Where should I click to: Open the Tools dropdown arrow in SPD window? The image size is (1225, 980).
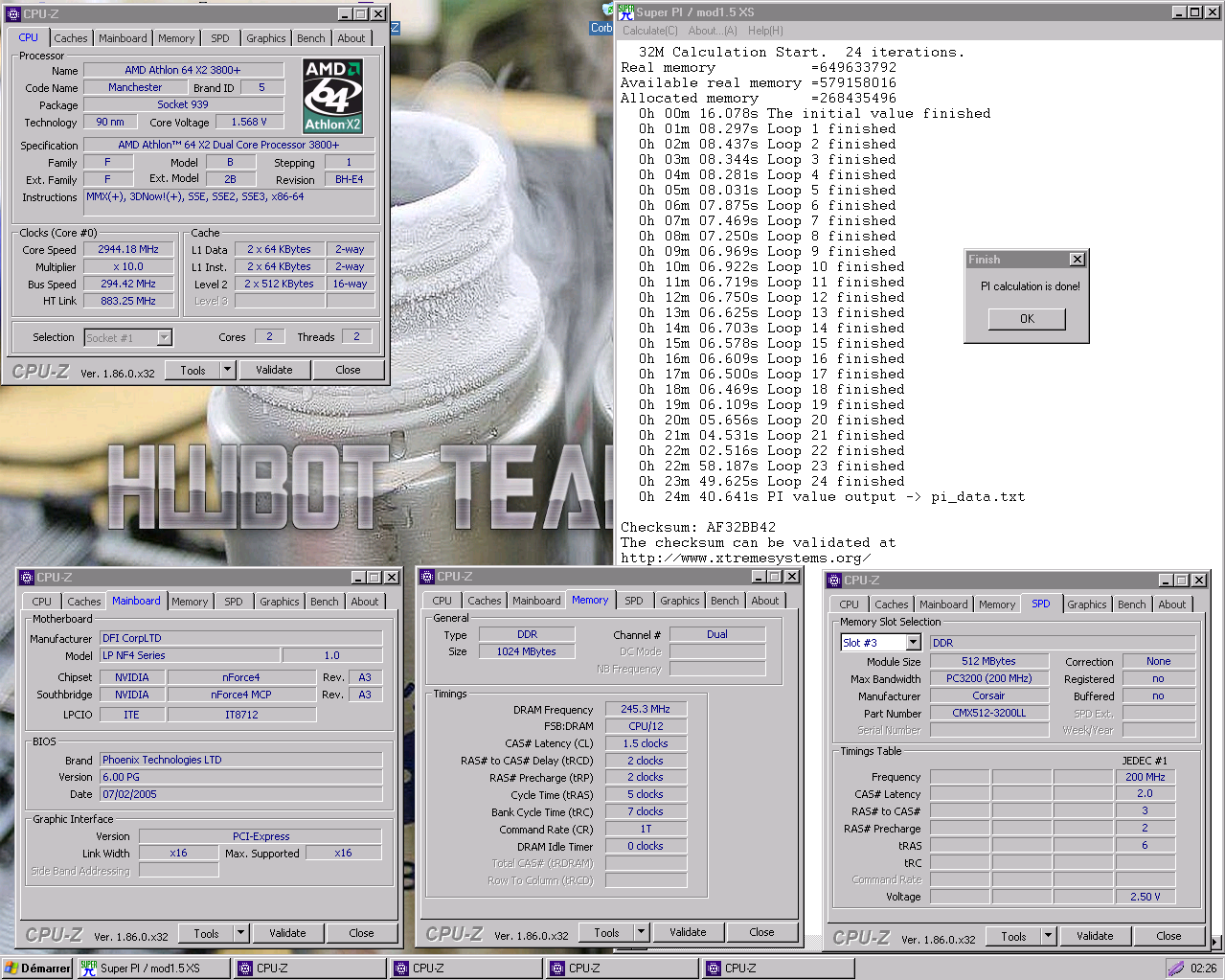tap(1048, 936)
